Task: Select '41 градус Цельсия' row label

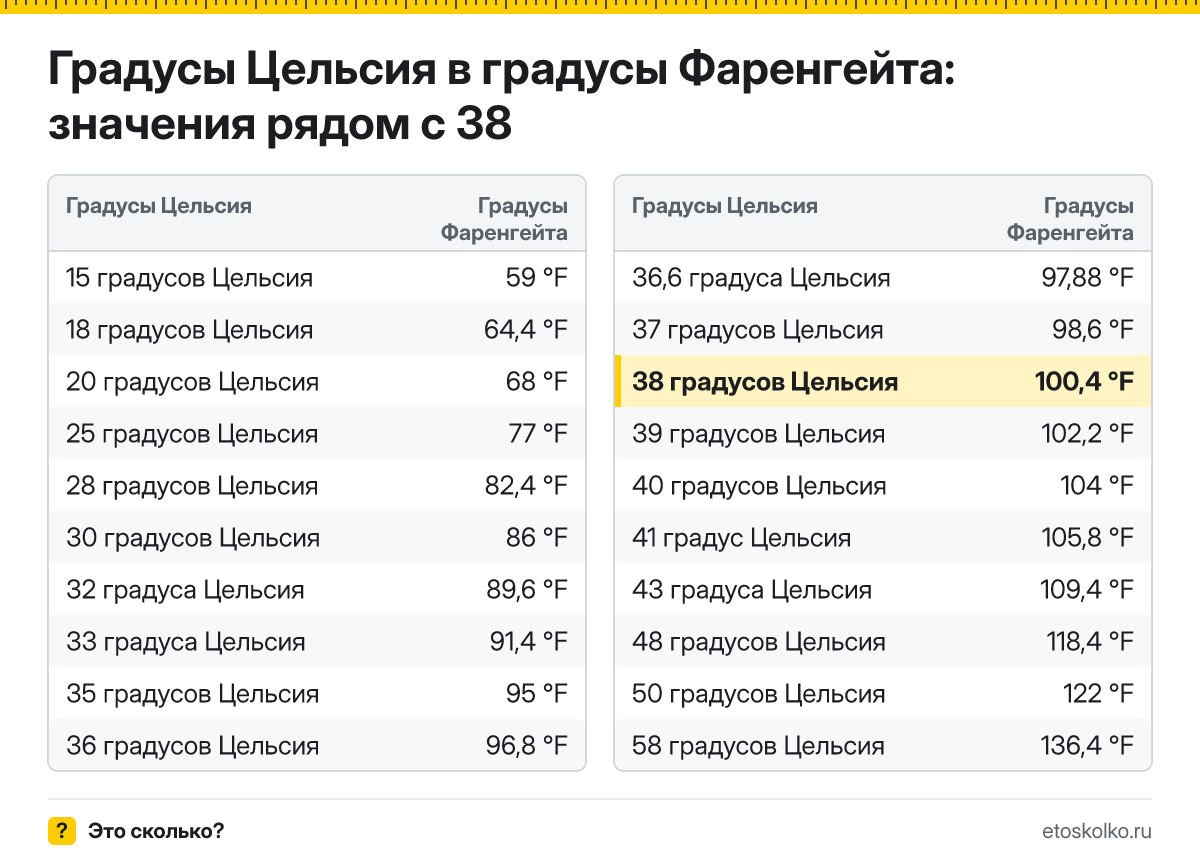Action: (742, 538)
